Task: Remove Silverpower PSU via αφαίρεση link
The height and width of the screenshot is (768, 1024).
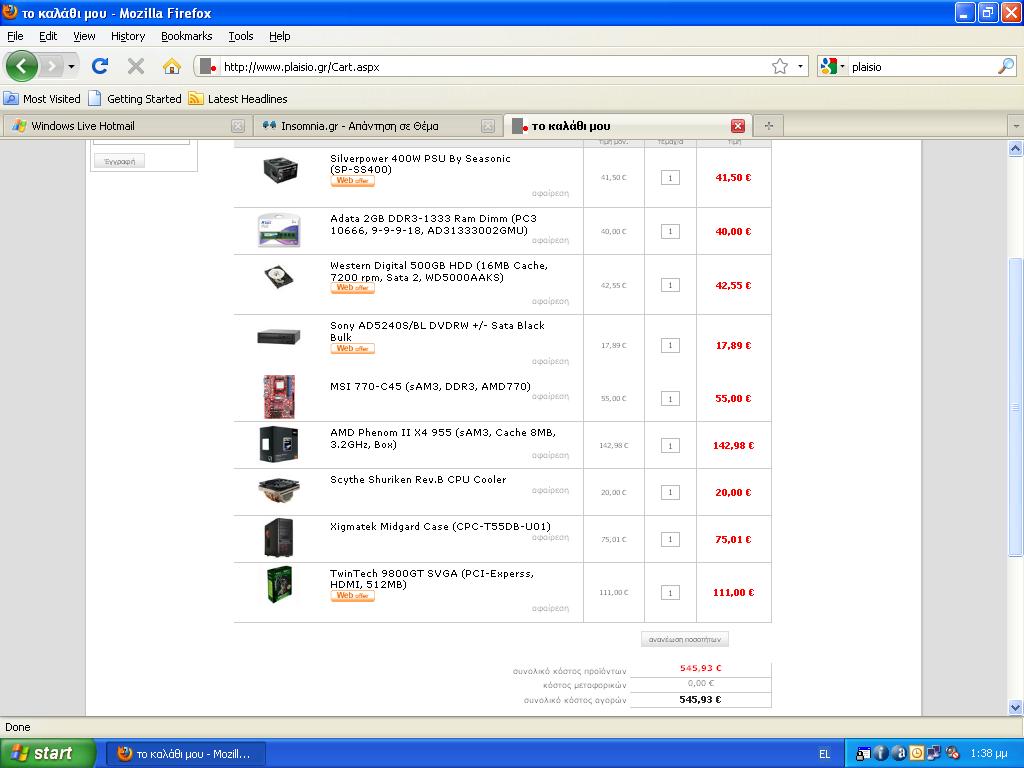Action: [x=551, y=193]
